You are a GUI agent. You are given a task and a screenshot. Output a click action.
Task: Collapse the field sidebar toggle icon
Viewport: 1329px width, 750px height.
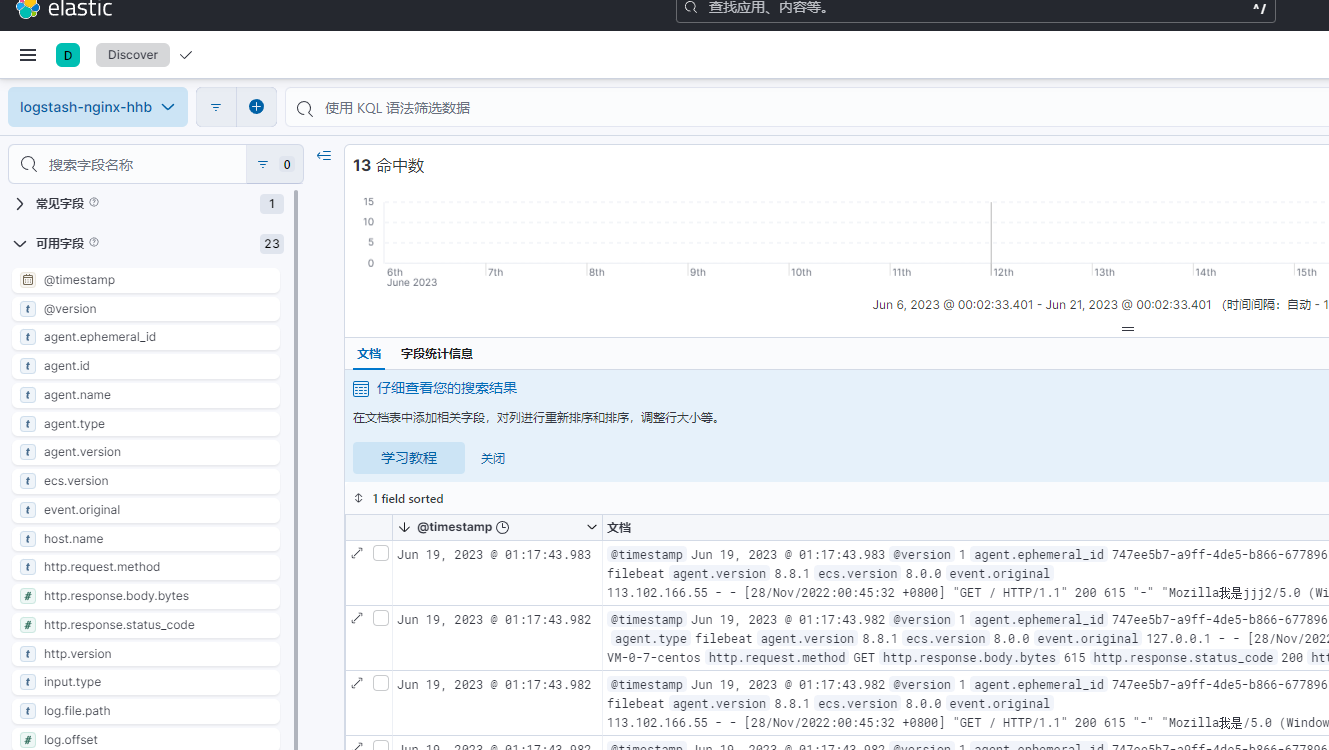click(324, 155)
